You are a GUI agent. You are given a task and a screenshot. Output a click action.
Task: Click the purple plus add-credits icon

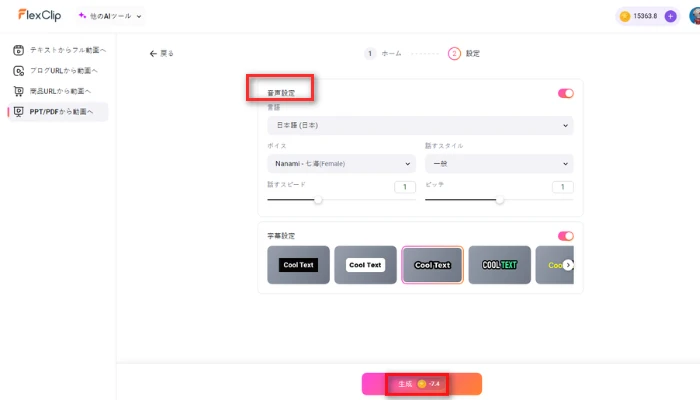click(x=670, y=16)
